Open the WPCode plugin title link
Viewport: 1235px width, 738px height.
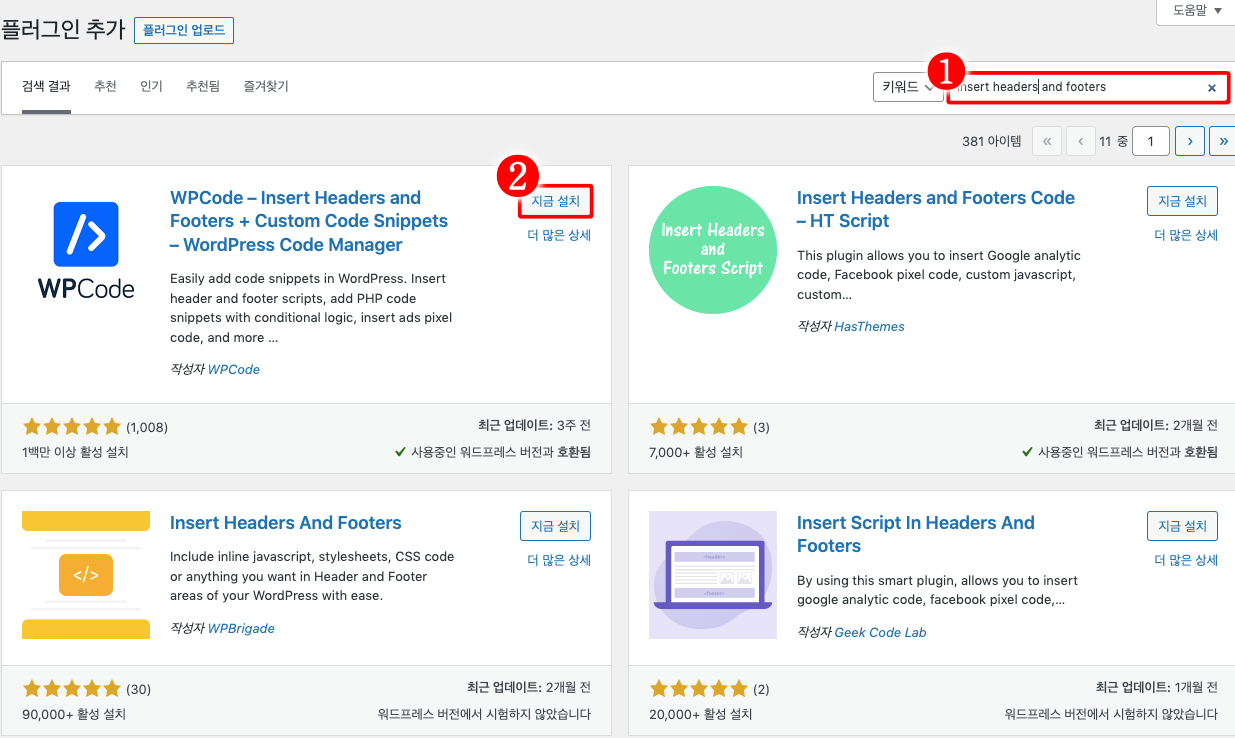tap(309, 221)
